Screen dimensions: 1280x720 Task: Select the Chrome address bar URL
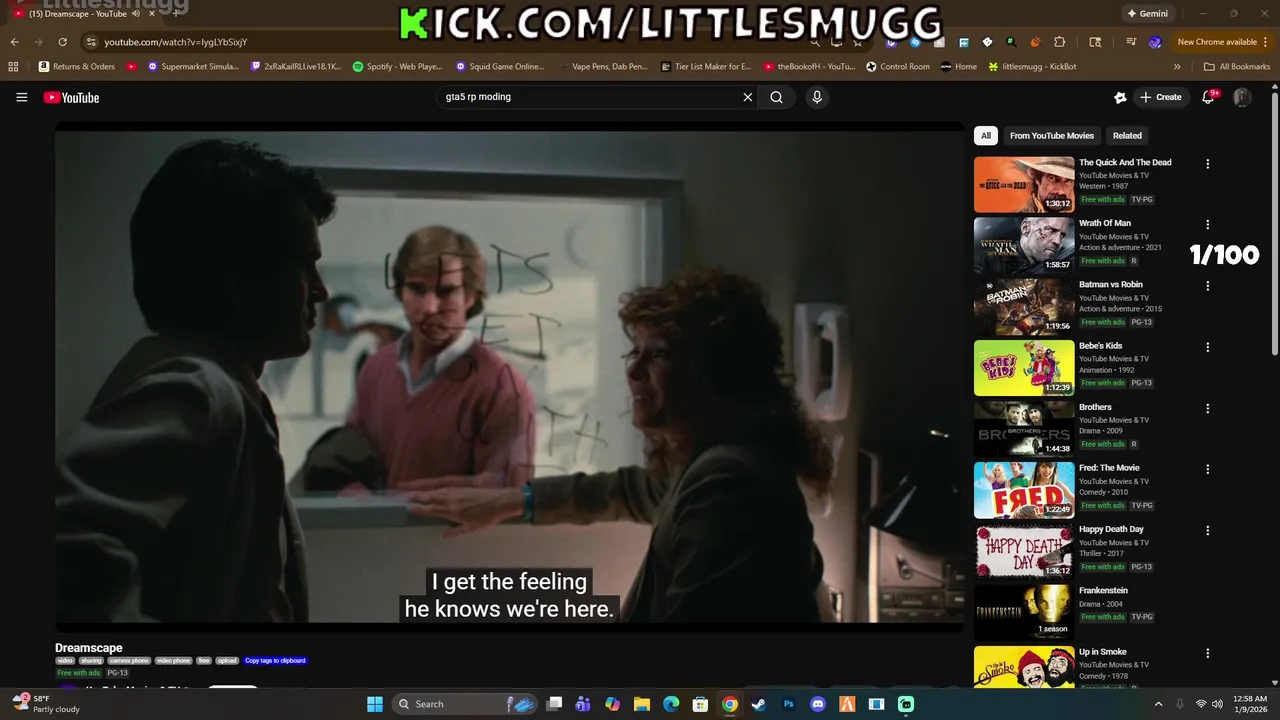(176, 42)
